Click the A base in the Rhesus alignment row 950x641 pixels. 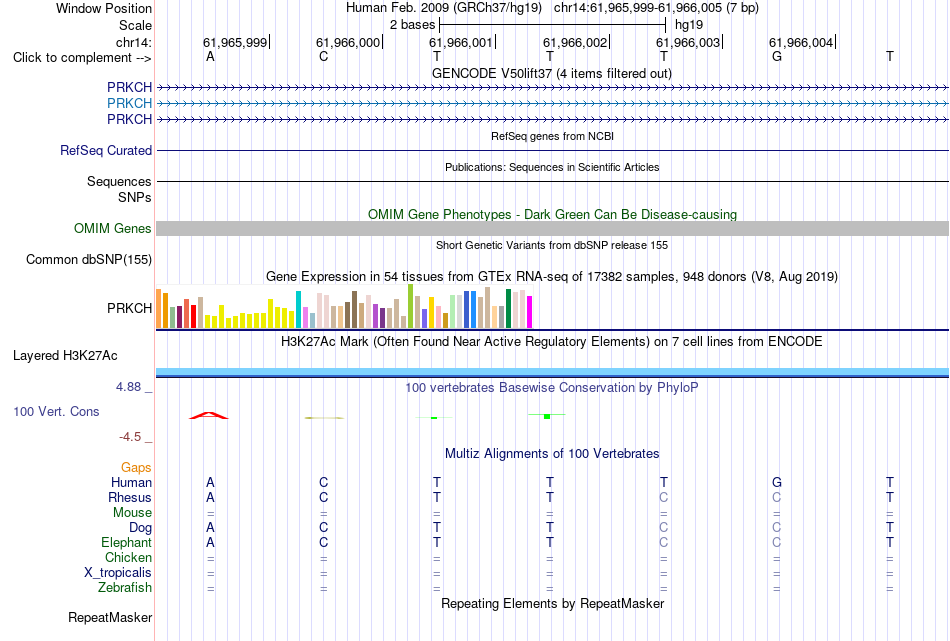[x=210, y=498]
